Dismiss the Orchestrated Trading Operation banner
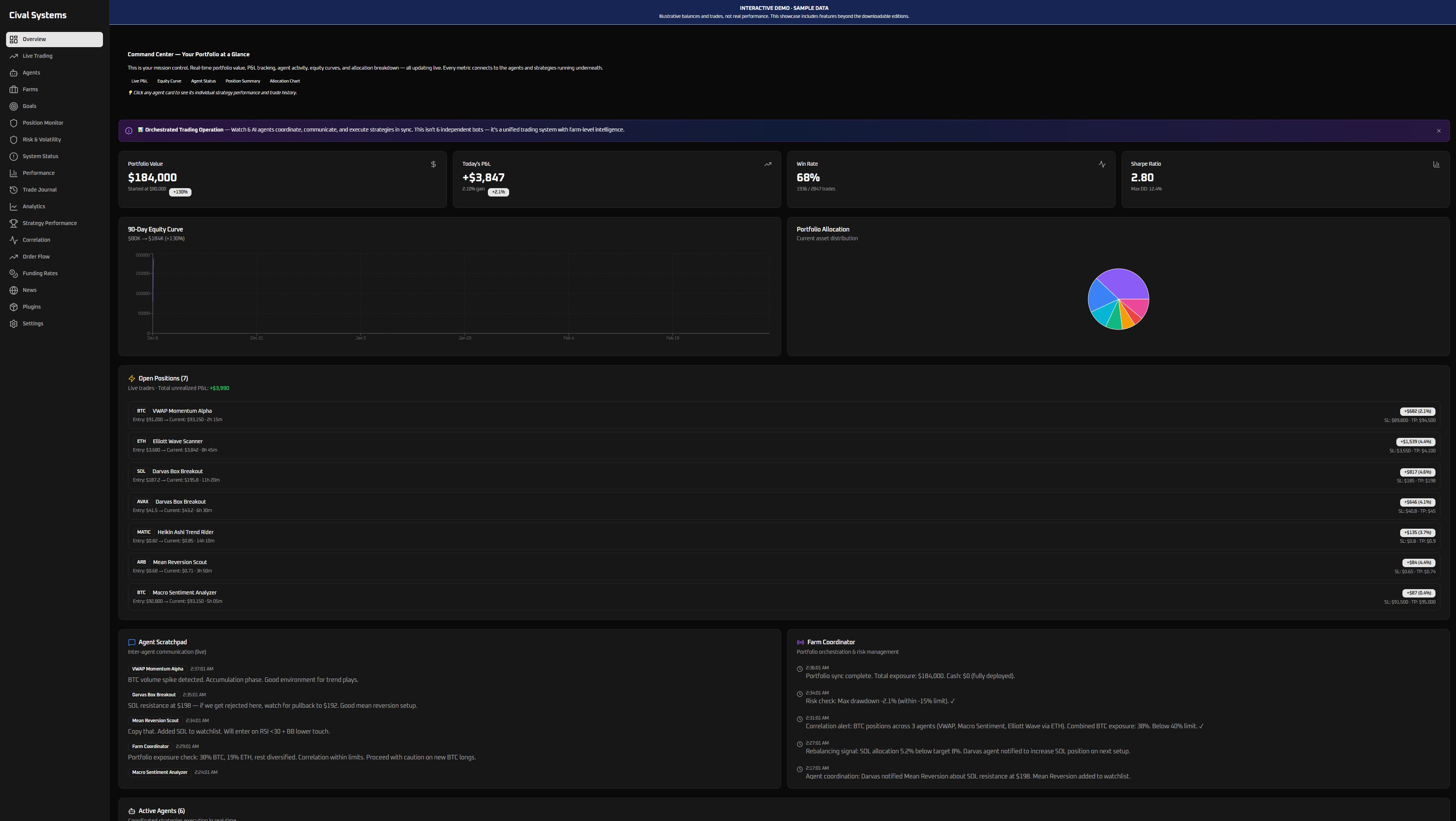The image size is (1456, 821). pos(1439,131)
